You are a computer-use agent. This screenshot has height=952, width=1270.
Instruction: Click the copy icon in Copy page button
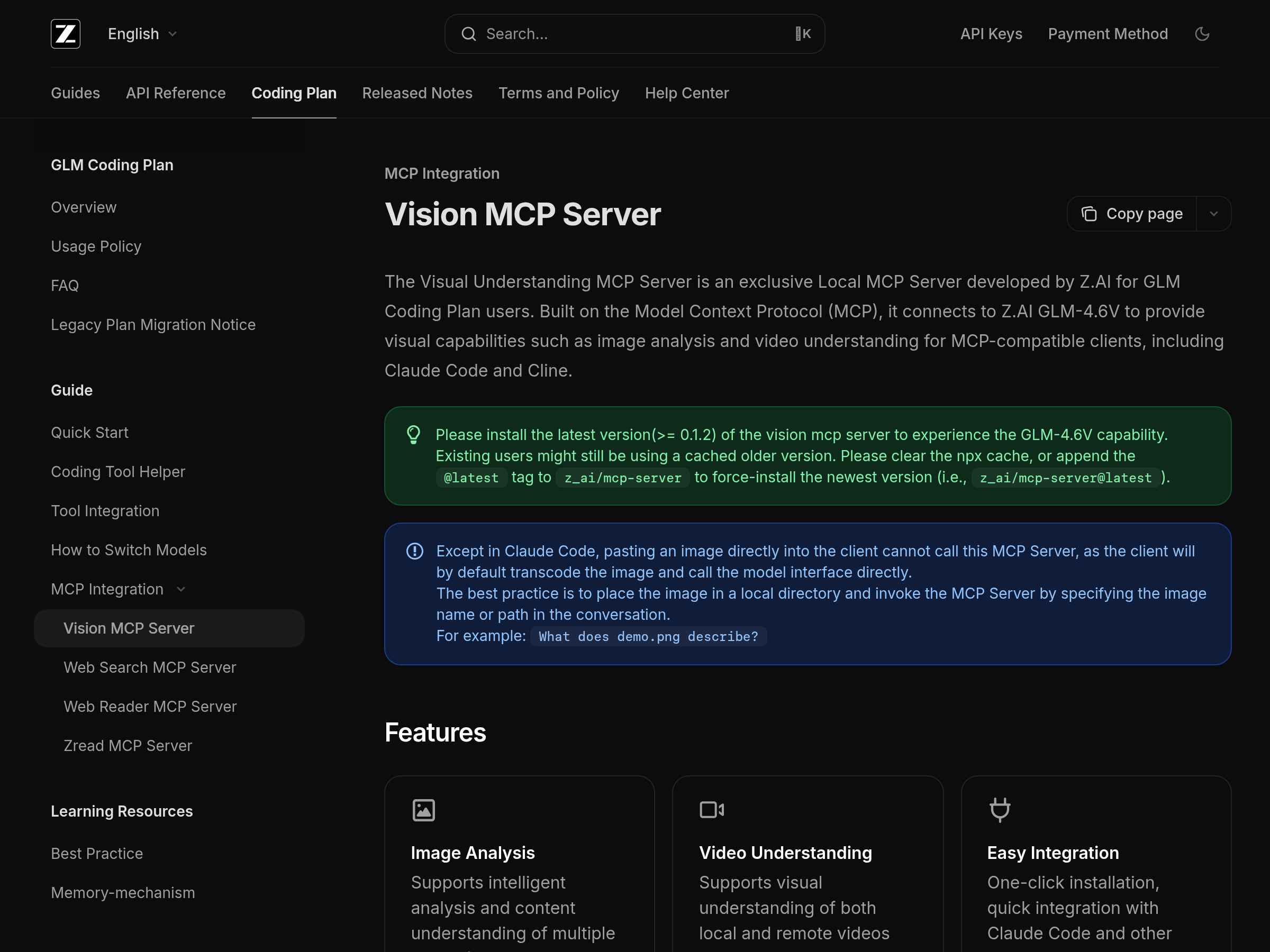(1089, 214)
